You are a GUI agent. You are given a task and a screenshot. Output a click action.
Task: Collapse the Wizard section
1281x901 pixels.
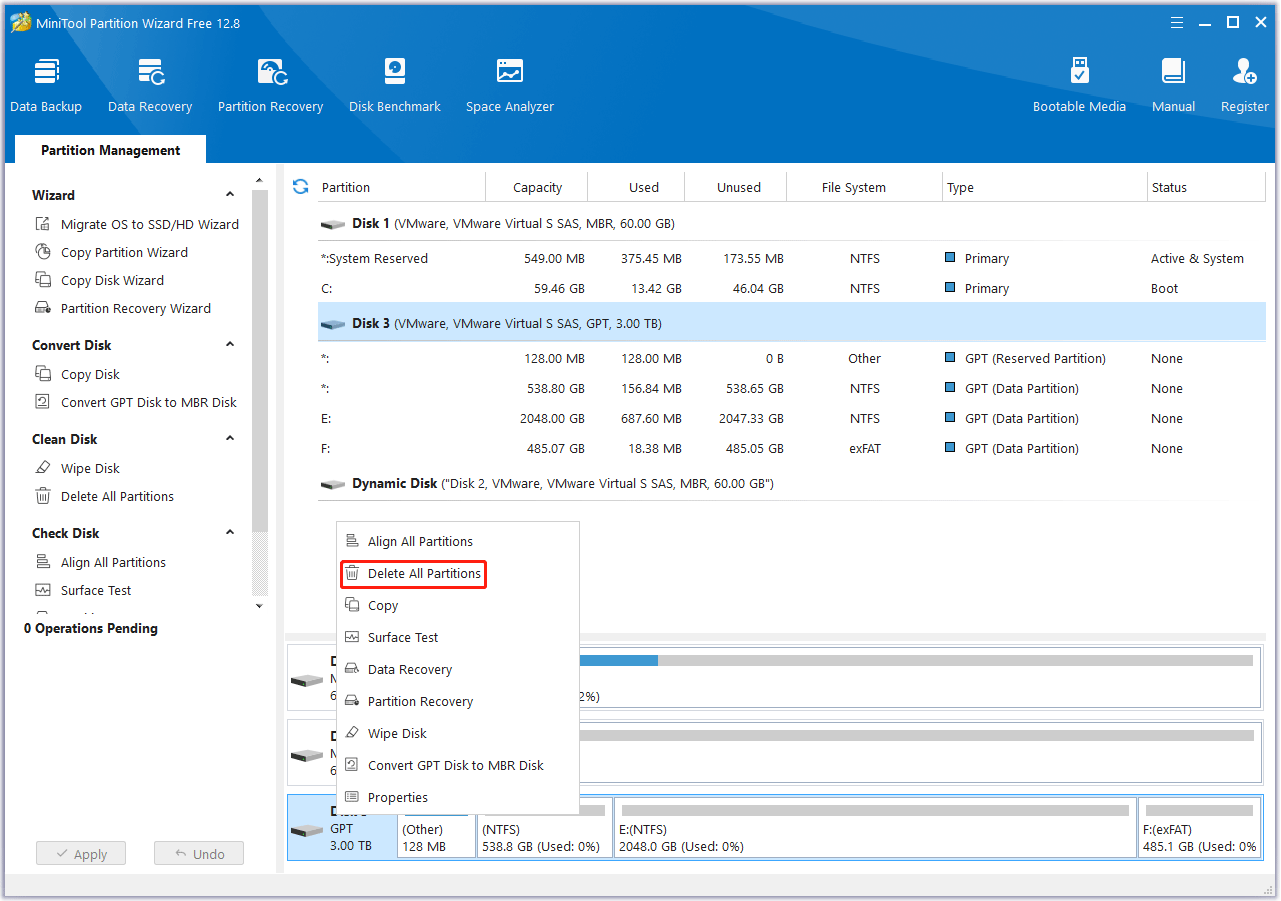point(230,195)
